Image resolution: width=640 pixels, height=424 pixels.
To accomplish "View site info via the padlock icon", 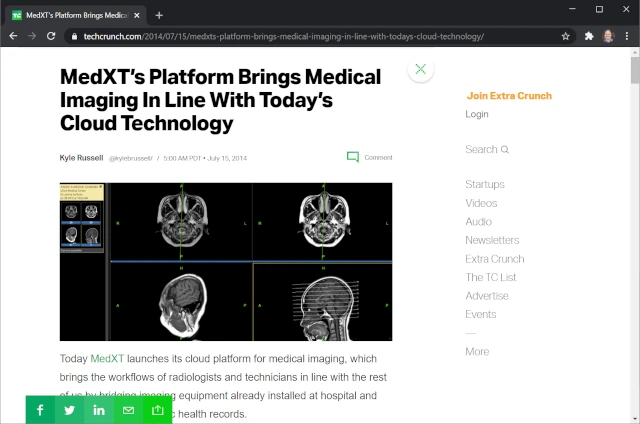I will (x=74, y=37).
